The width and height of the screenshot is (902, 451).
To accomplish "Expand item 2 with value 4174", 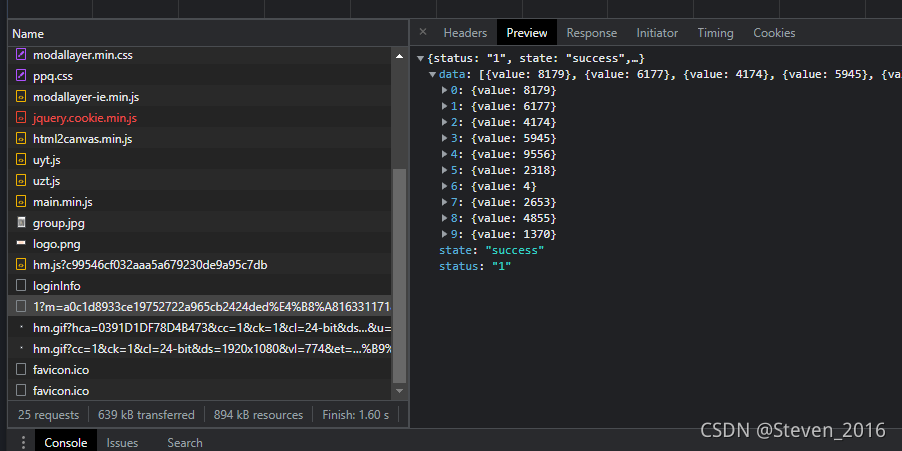I will tap(444, 123).
